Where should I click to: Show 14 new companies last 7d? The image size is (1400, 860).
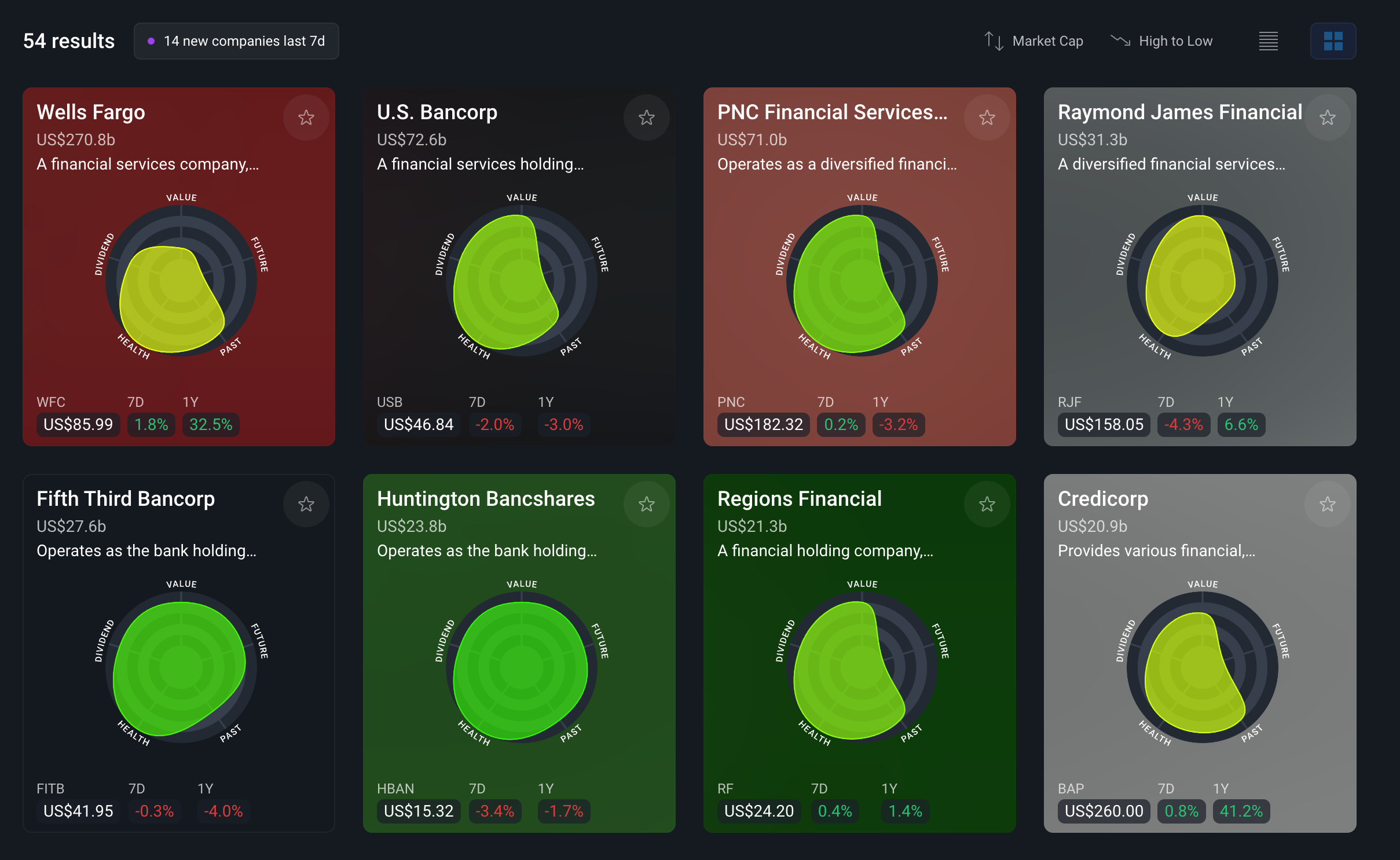(236, 41)
